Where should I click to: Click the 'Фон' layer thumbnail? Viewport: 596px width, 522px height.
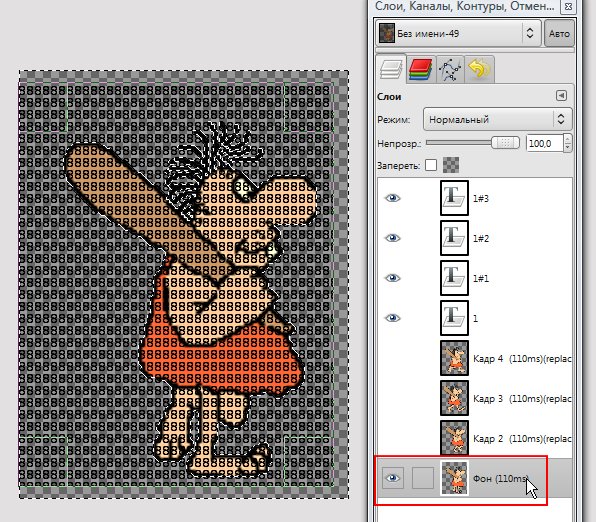[454, 478]
